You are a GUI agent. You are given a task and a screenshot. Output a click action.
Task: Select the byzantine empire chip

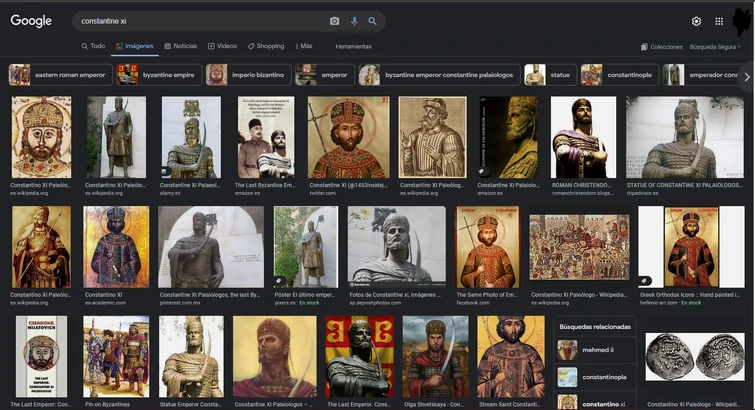[x=159, y=75]
